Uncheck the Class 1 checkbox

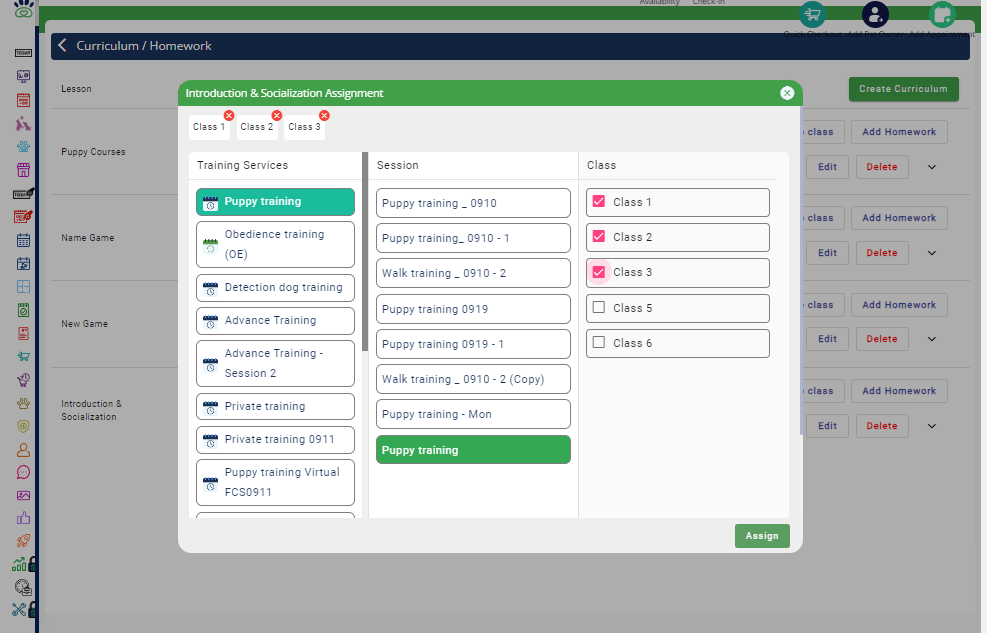click(599, 201)
